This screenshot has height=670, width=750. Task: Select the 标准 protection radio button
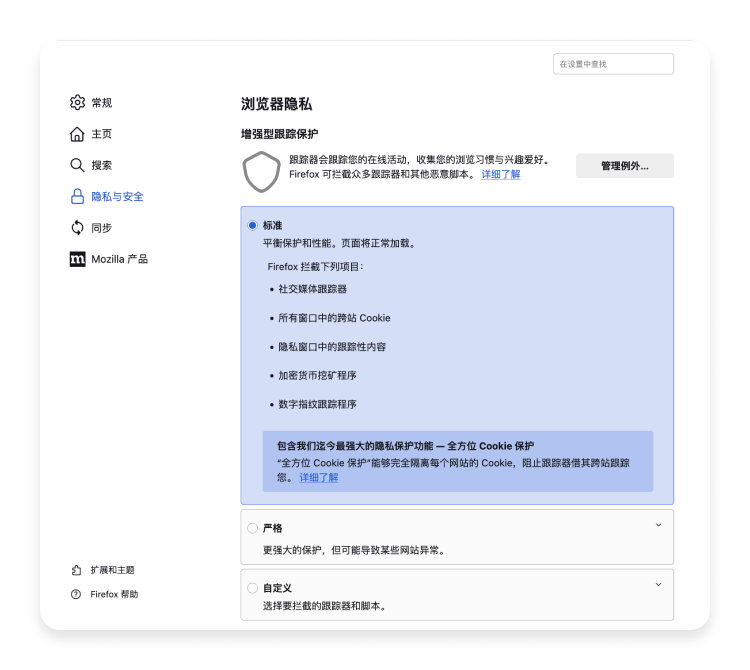point(252,225)
